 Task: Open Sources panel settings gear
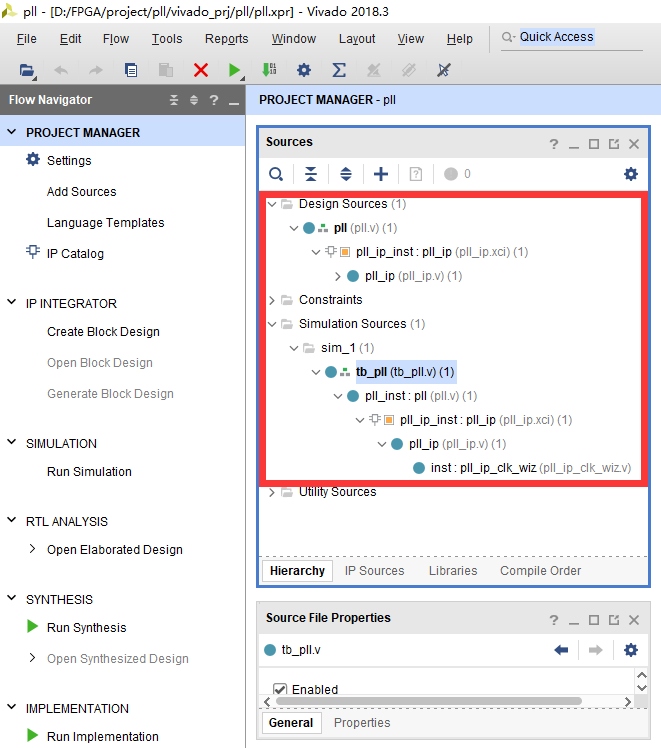631,174
